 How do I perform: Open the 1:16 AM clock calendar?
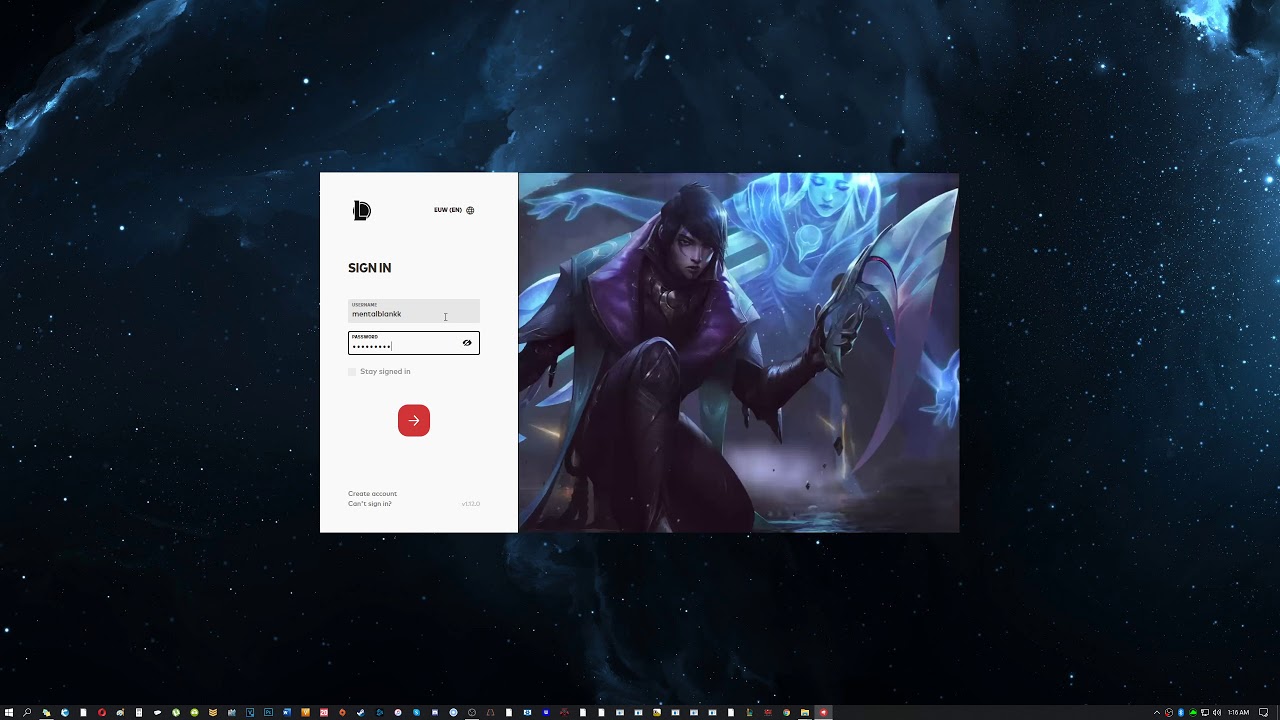(x=1238, y=712)
